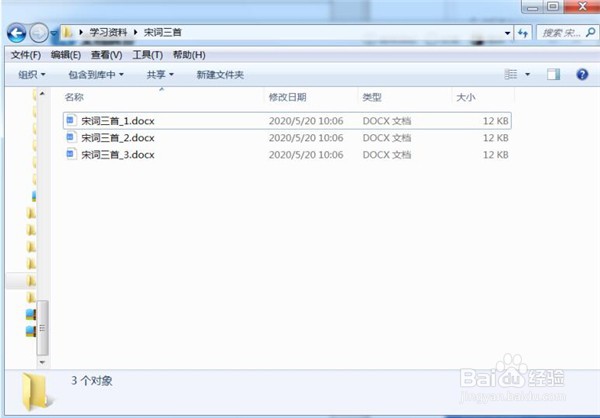Viewport: 600px width, 418px height.
Task: Click the magnifier search icon
Action: pos(590,33)
